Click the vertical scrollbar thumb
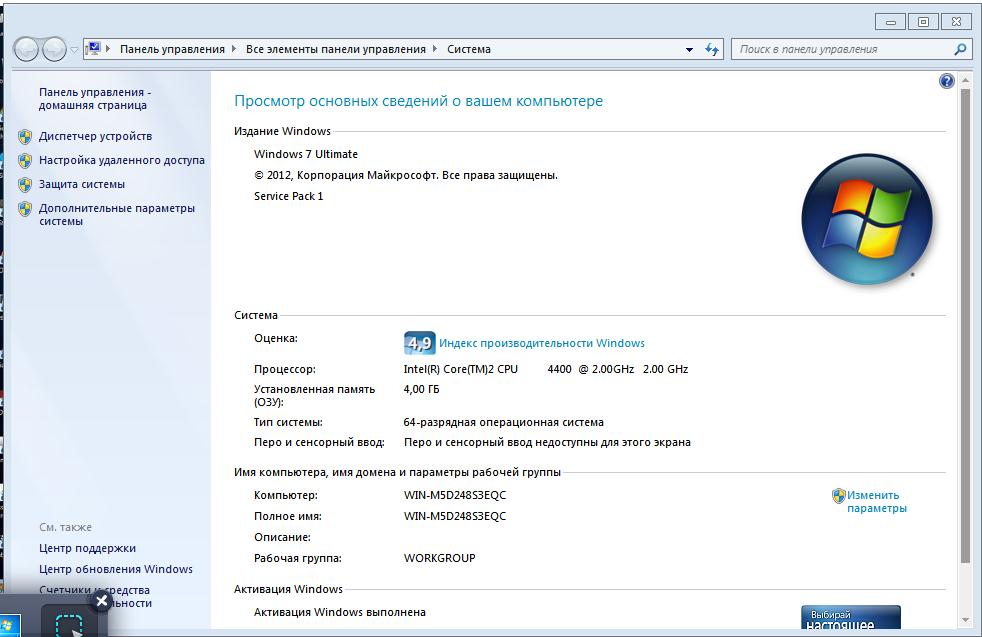Viewport: 982px width, 637px height. point(965,326)
